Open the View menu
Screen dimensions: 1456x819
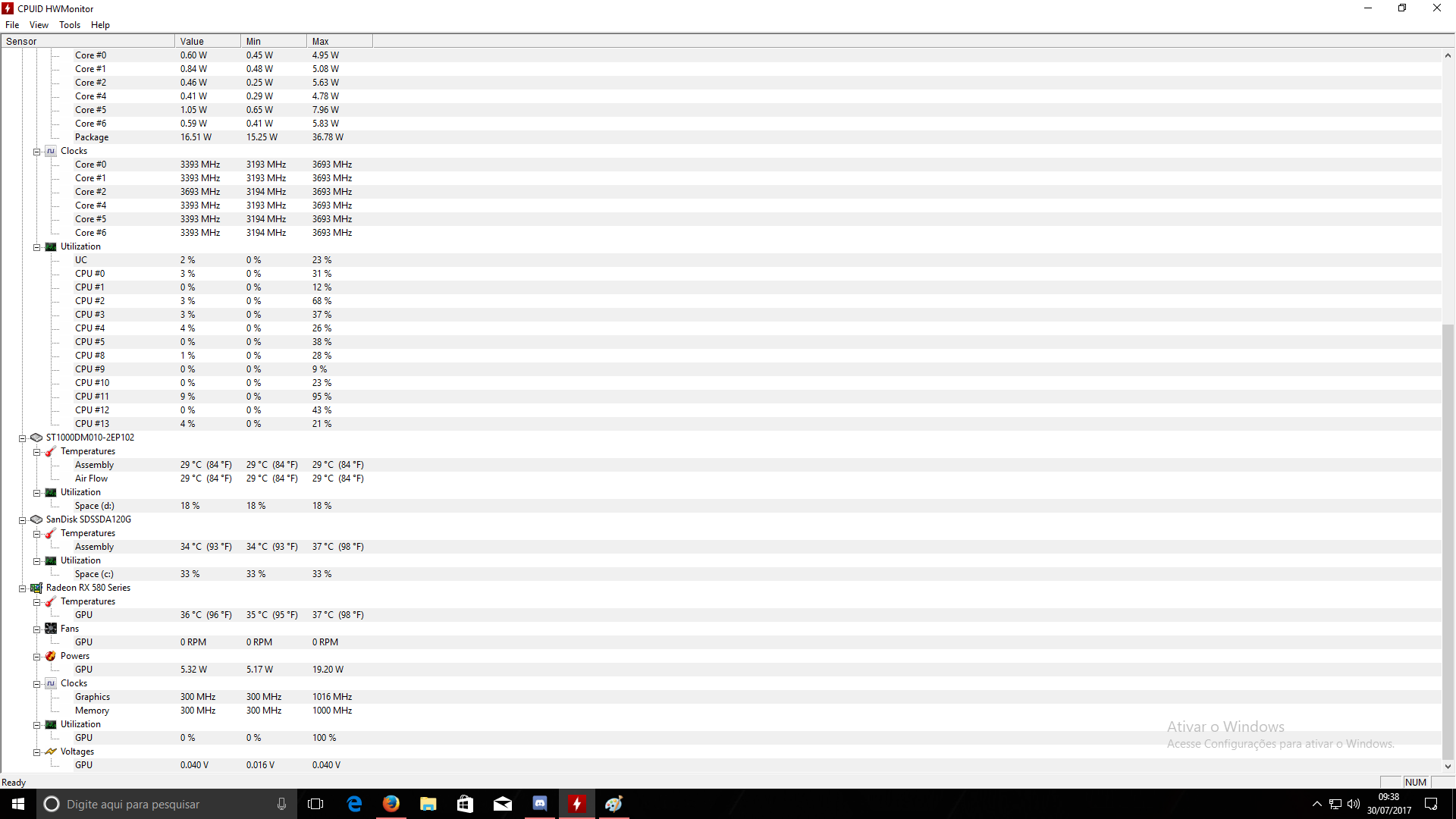[x=39, y=25]
